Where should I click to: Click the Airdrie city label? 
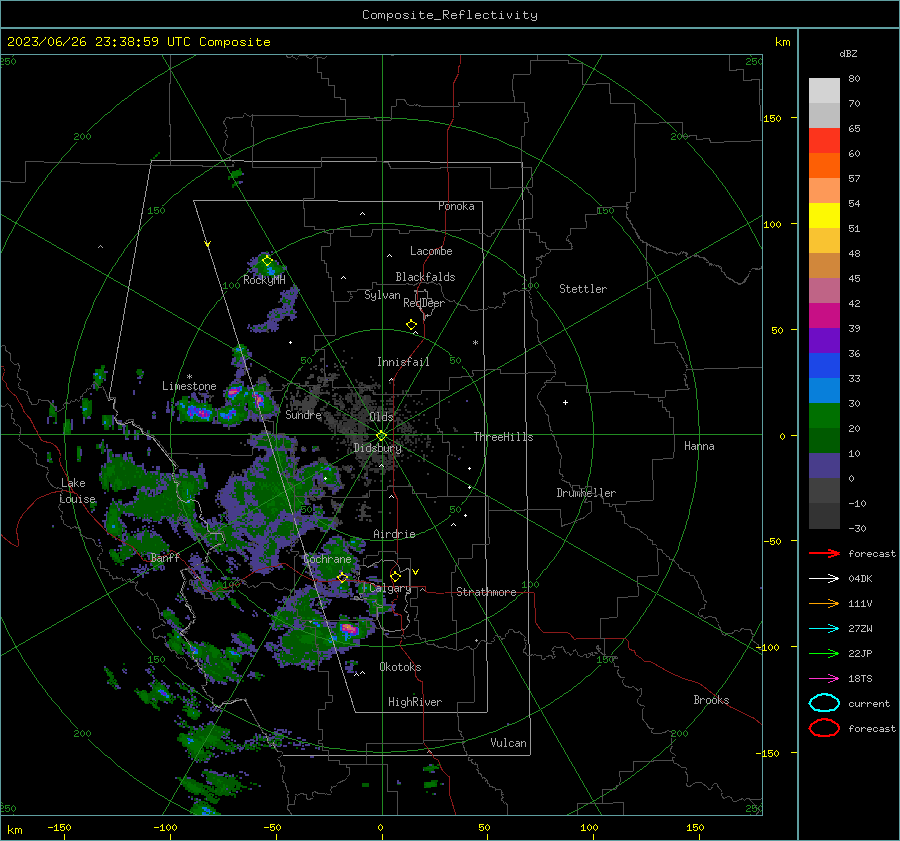coord(394,534)
